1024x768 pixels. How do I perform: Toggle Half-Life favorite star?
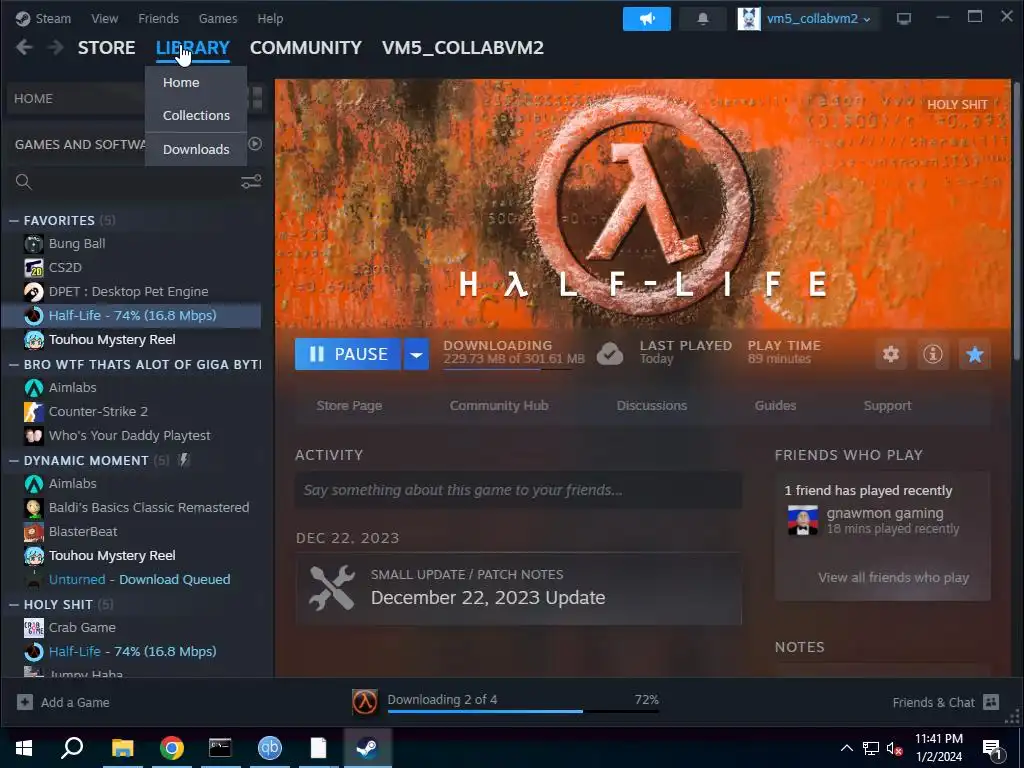pos(974,354)
